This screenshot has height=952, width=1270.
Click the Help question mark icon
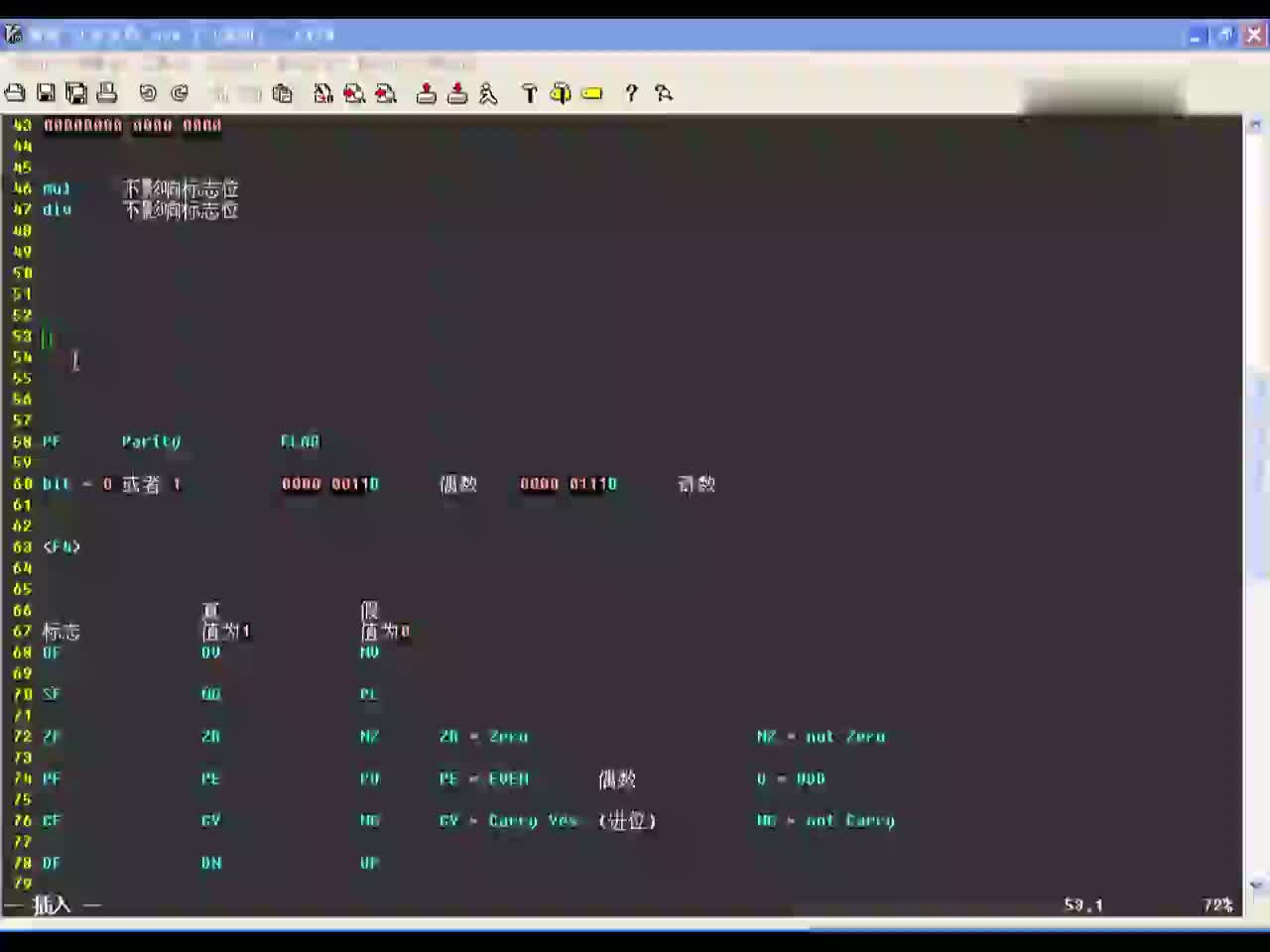click(x=631, y=93)
